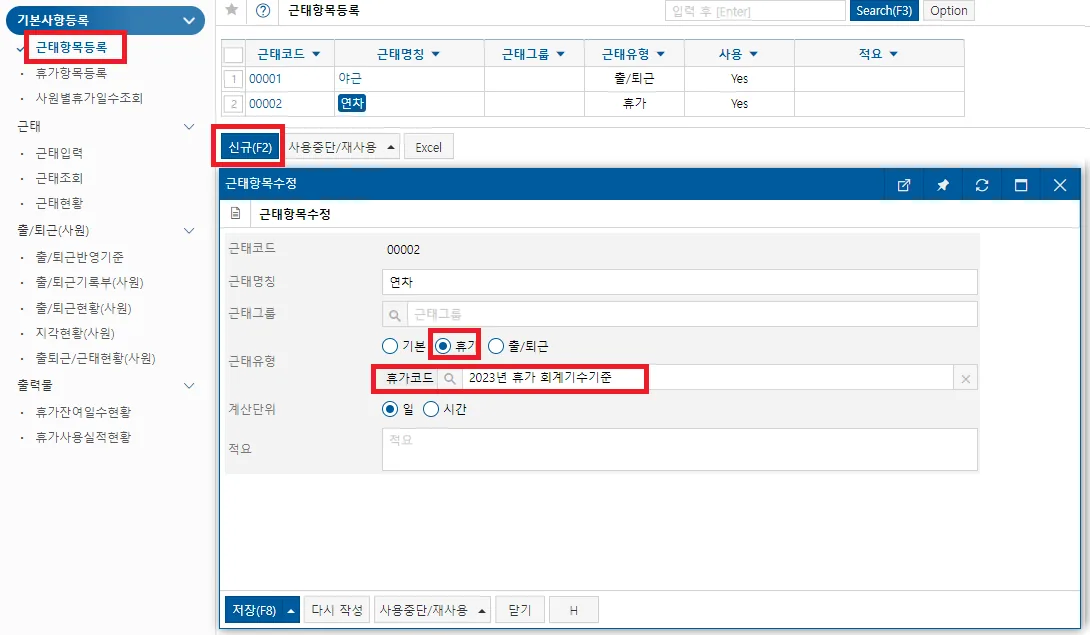Click the Excel button
The width and height of the screenshot is (1090, 635).
pyautogui.click(x=428, y=147)
